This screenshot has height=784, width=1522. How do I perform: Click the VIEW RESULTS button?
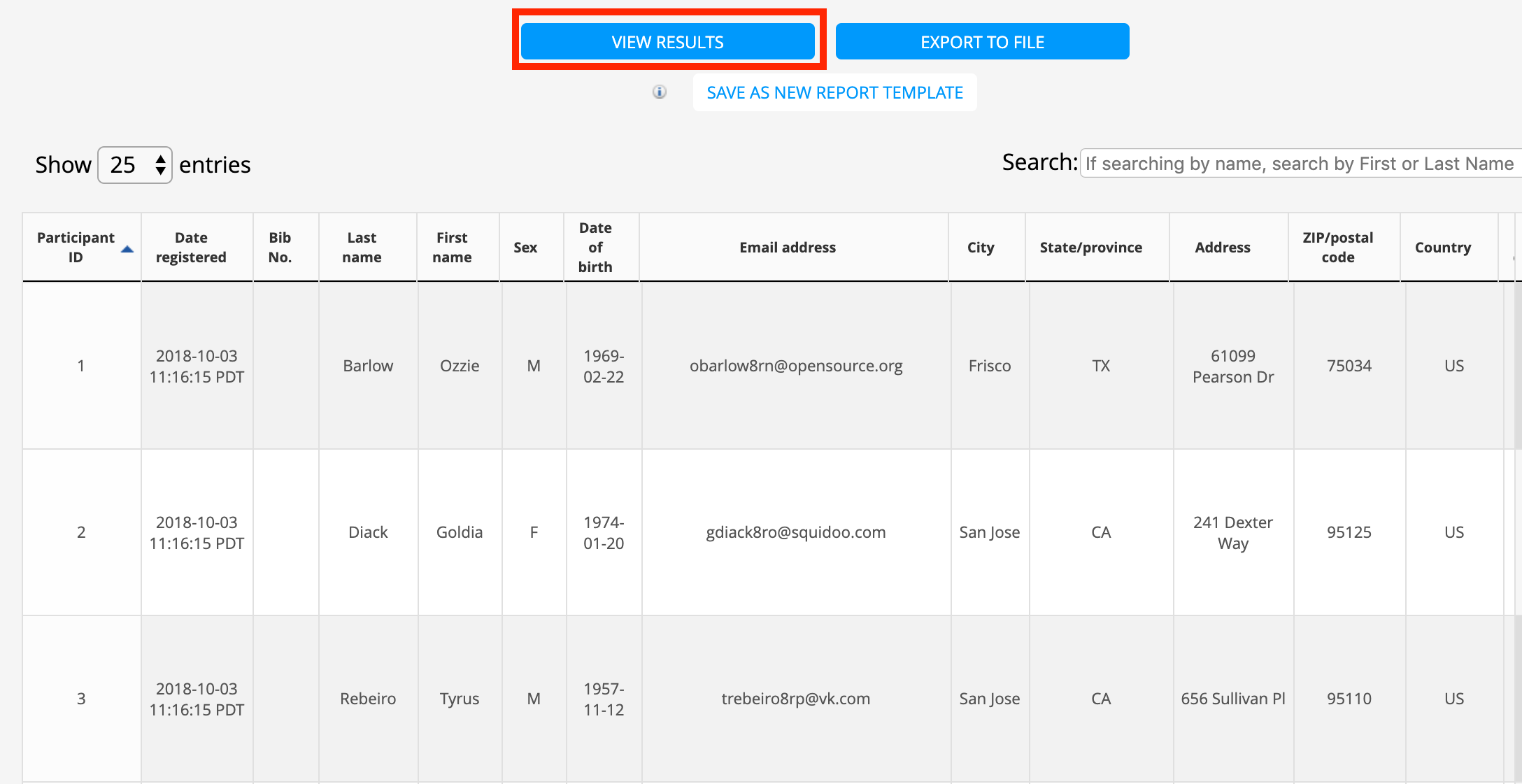[667, 42]
